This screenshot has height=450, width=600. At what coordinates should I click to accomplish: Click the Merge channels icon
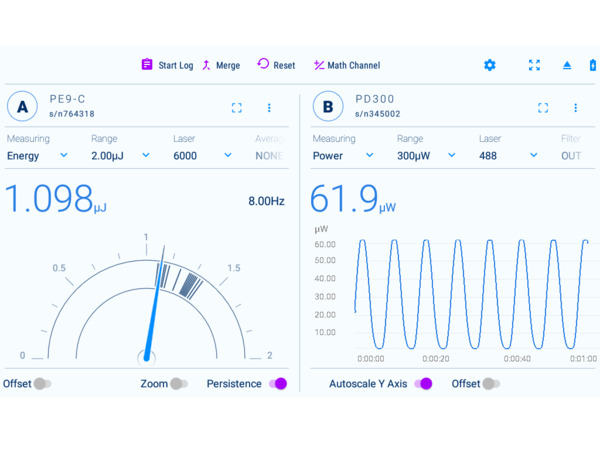point(207,65)
